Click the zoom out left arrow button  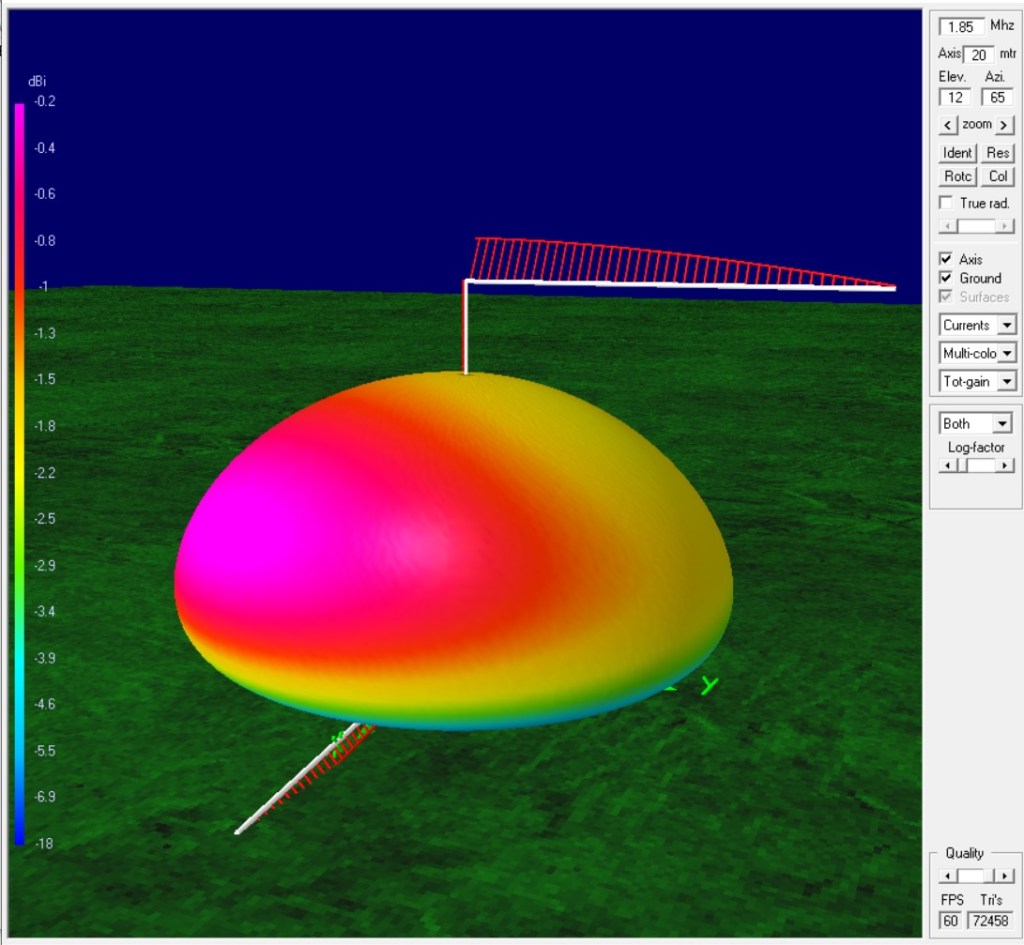tap(948, 125)
